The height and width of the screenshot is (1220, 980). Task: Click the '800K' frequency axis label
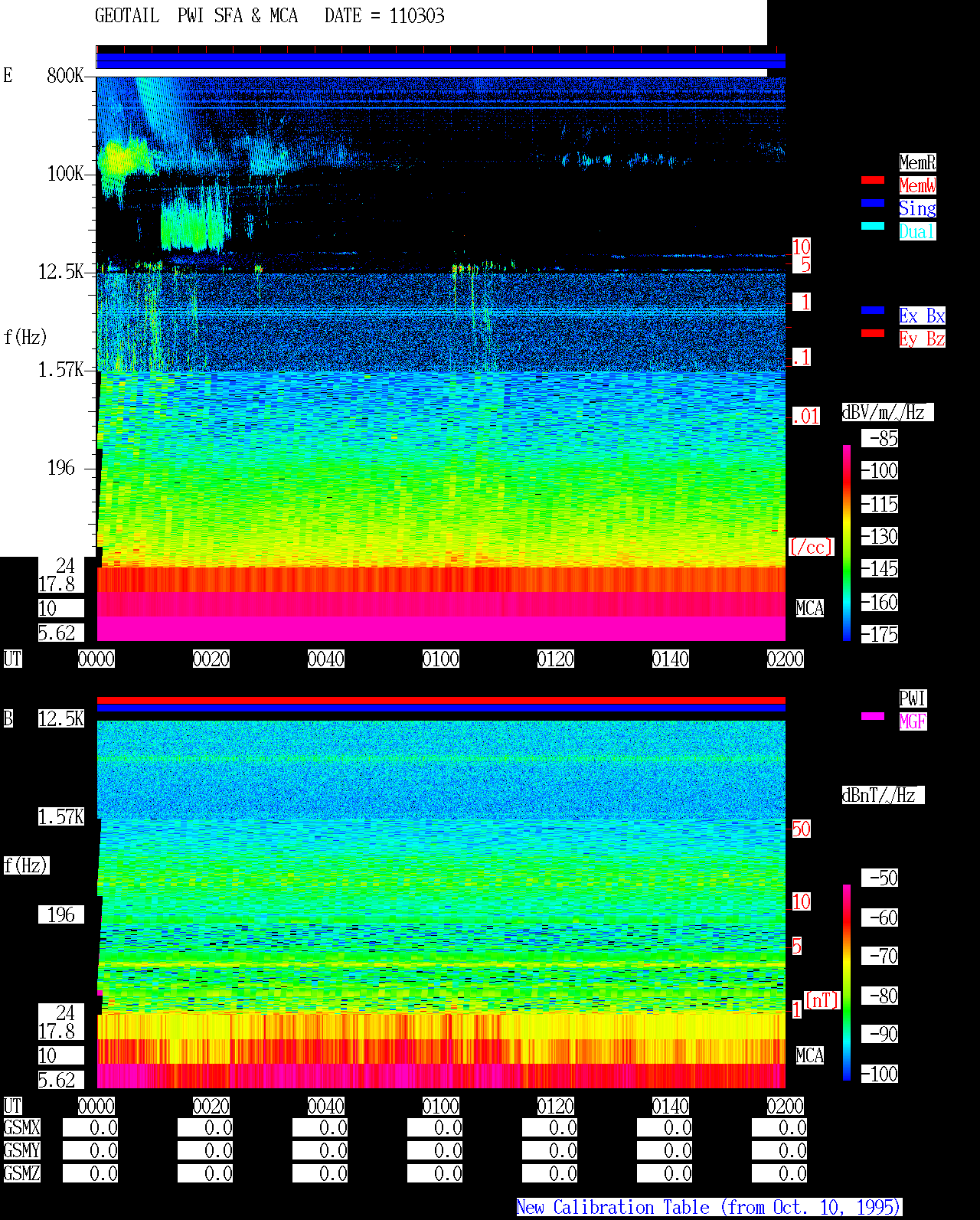[65, 75]
